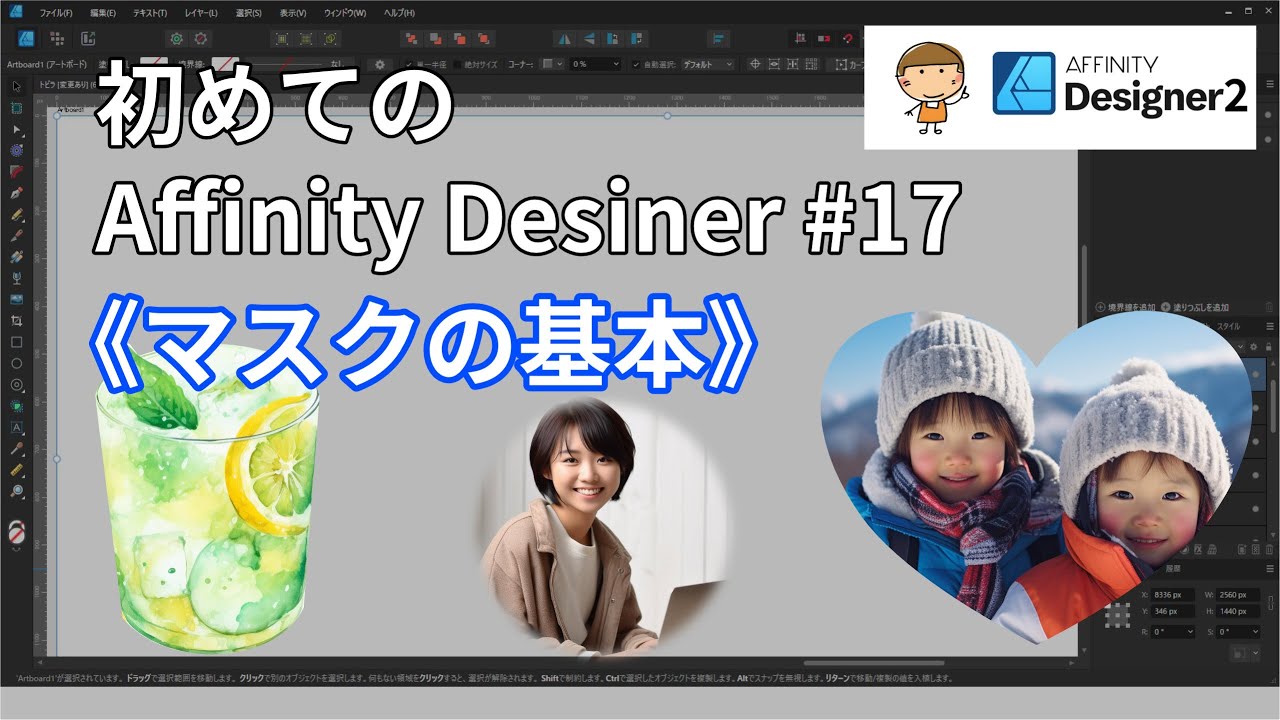Switch to the Export persona icon
Screen dimensions: 1280x720
[x=88, y=39]
